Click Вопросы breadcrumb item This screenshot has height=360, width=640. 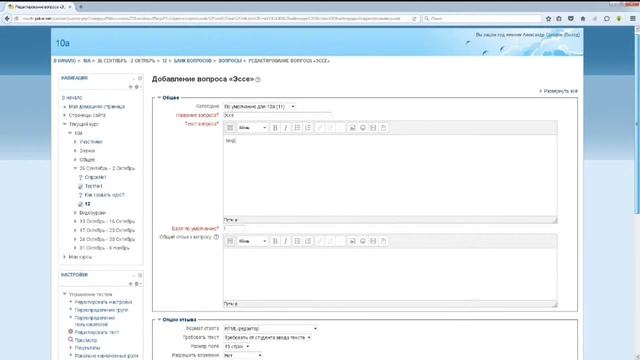click(230, 61)
